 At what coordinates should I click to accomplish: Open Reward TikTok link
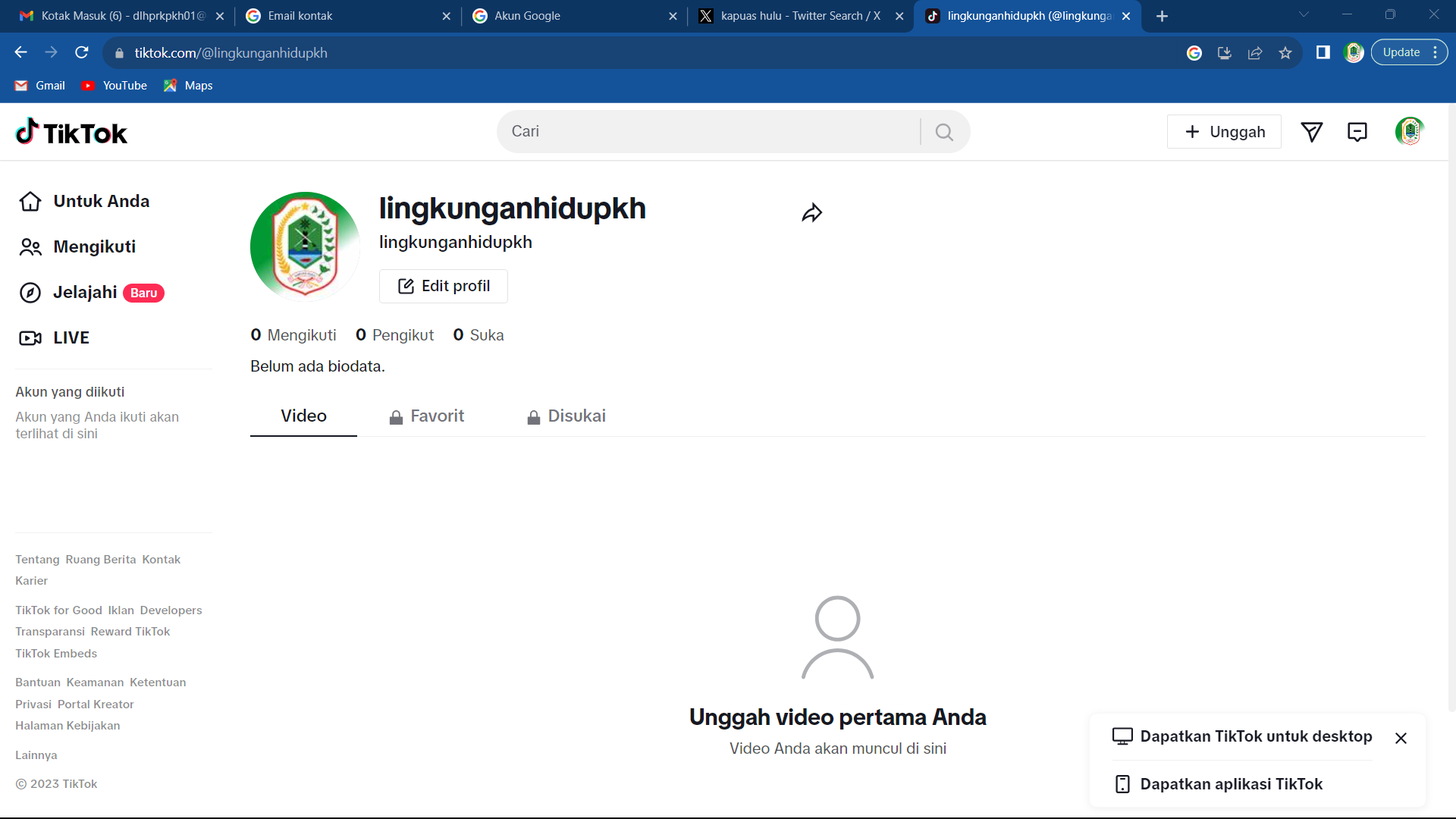[x=130, y=632]
